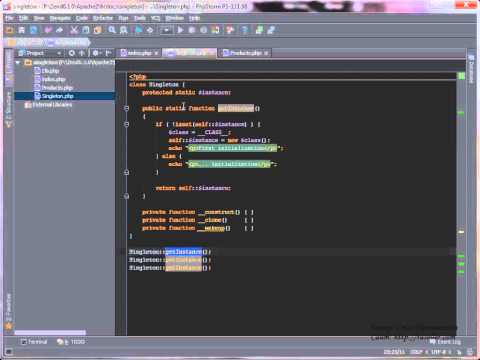Open the Database side tool window
The width and height of the screenshot is (480, 360).
(471, 68)
